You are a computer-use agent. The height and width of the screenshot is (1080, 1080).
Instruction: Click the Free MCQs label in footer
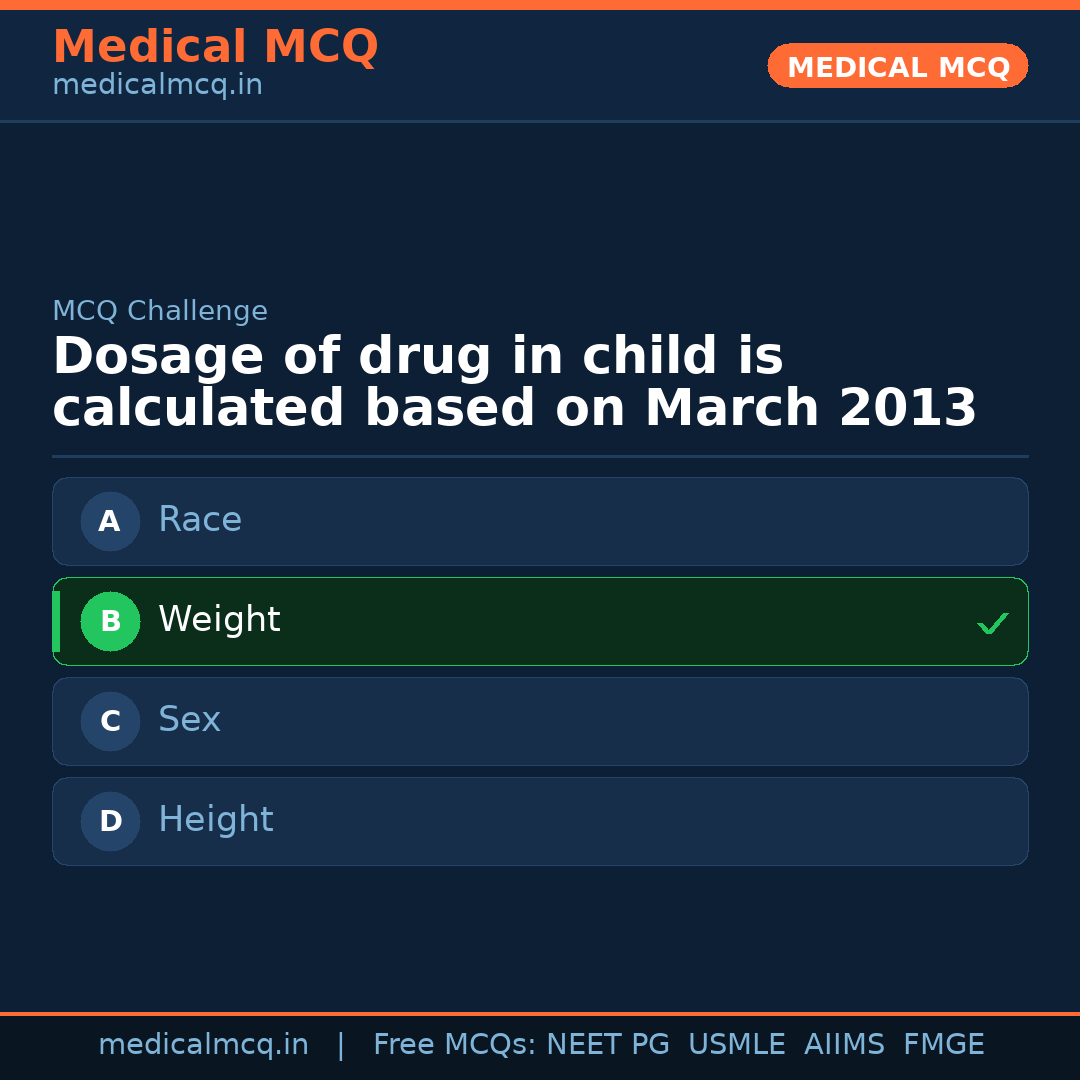click(x=455, y=1045)
